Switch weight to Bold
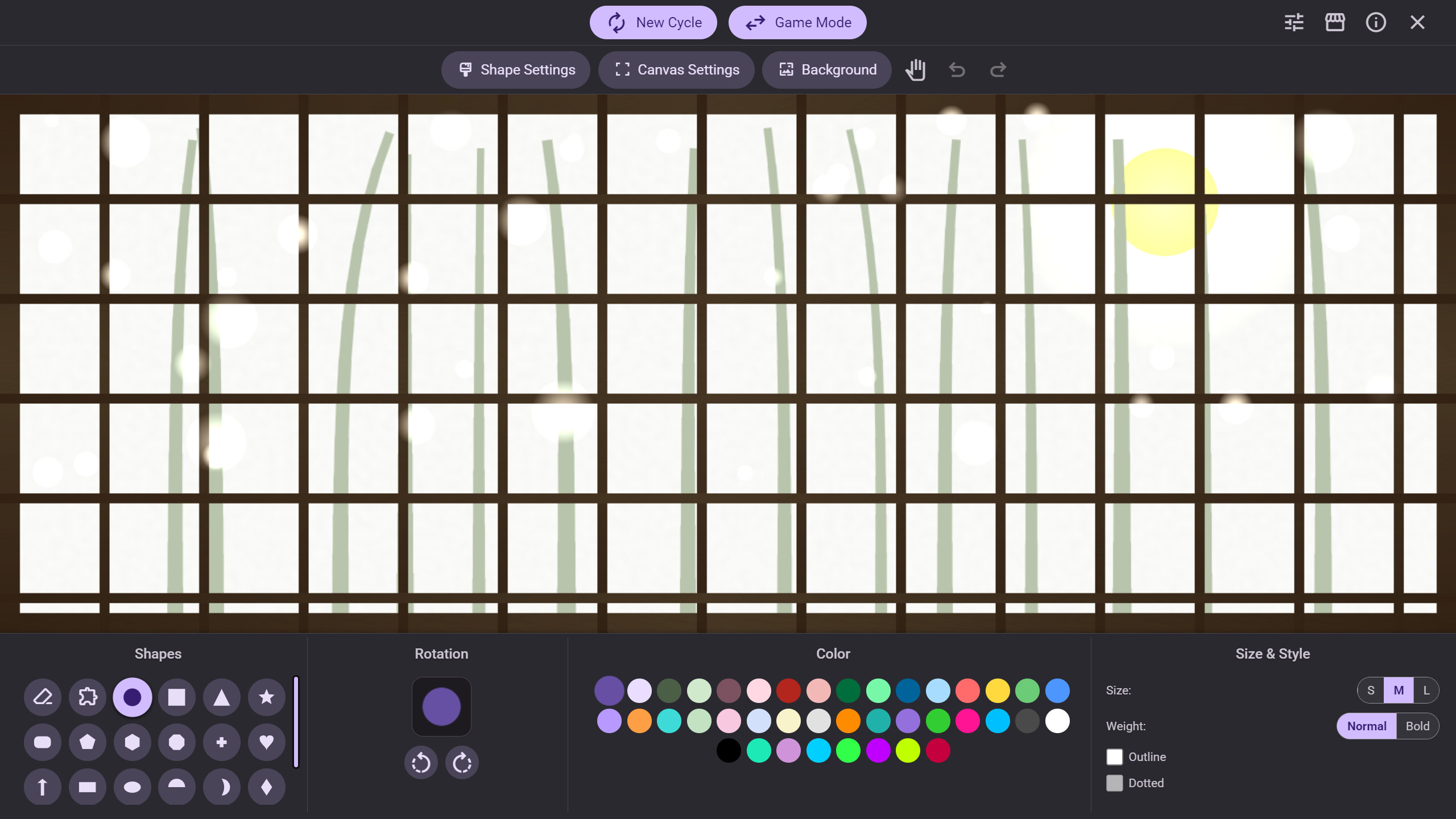The height and width of the screenshot is (819, 1456). [x=1417, y=726]
